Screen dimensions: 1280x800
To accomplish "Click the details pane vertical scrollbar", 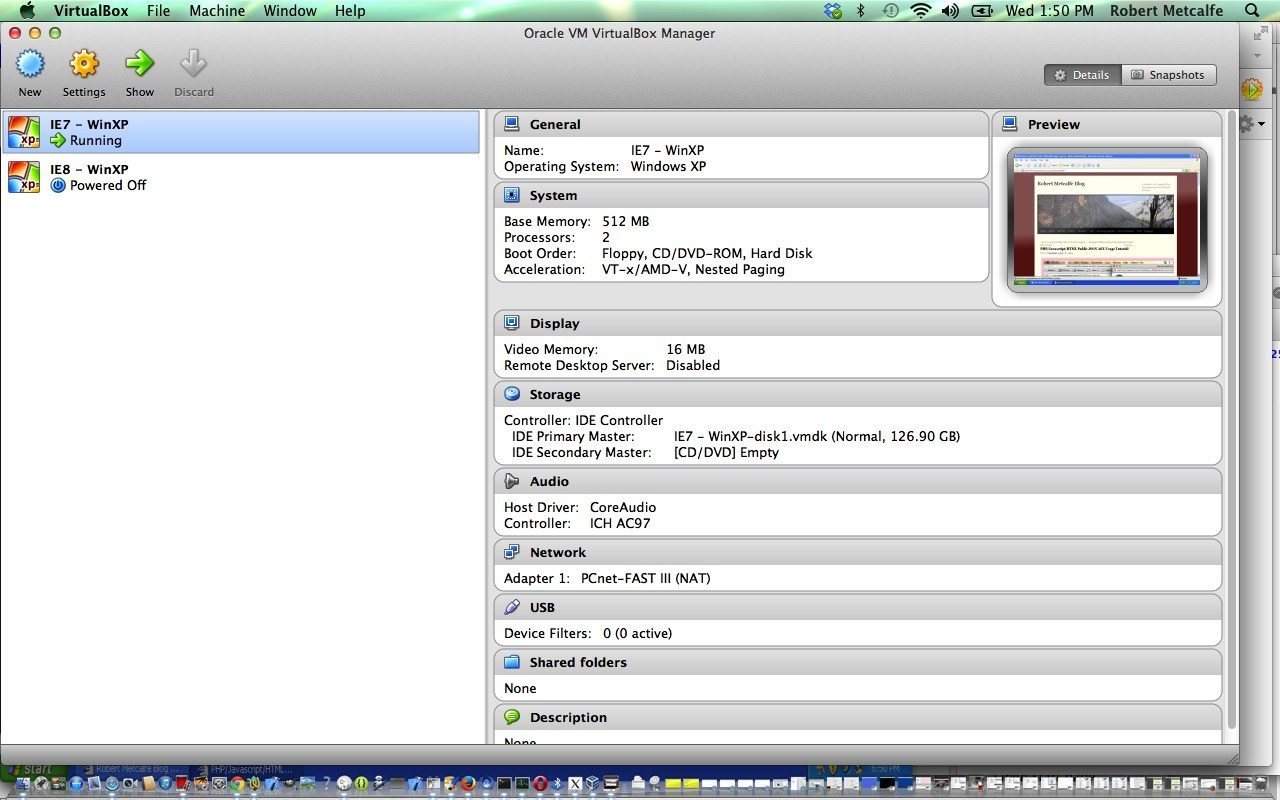I will pos(1232,420).
